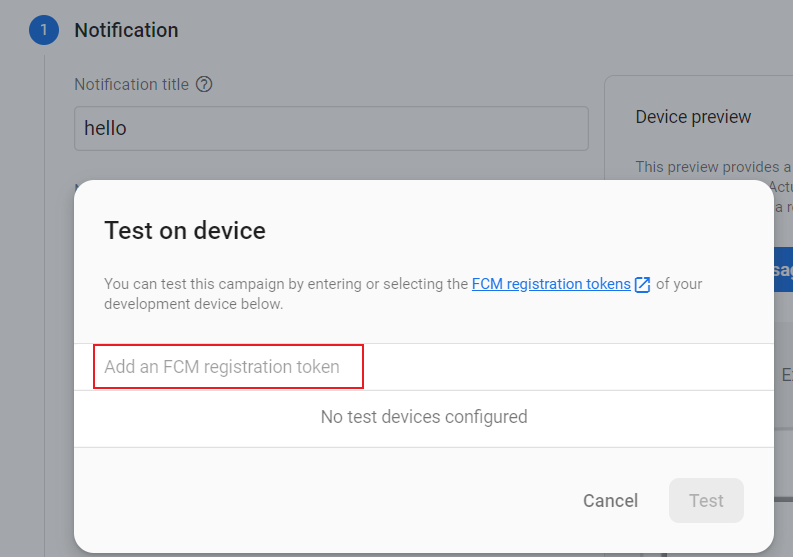Select the Notification title field containing hello
This screenshot has width=793, height=557.
pyautogui.click(x=331, y=129)
